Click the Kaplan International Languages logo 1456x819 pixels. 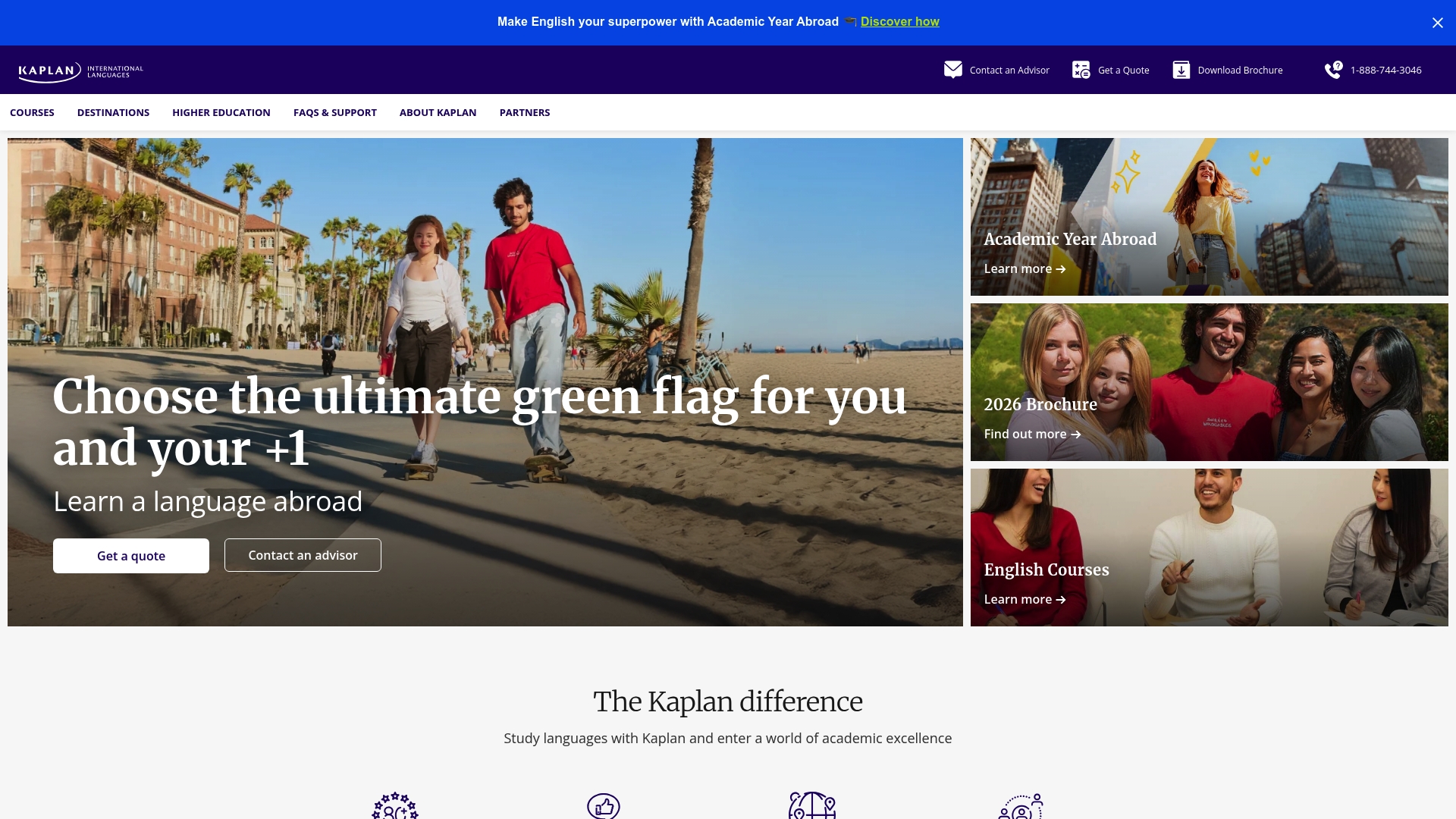pyautogui.click(x=81, y=72)
